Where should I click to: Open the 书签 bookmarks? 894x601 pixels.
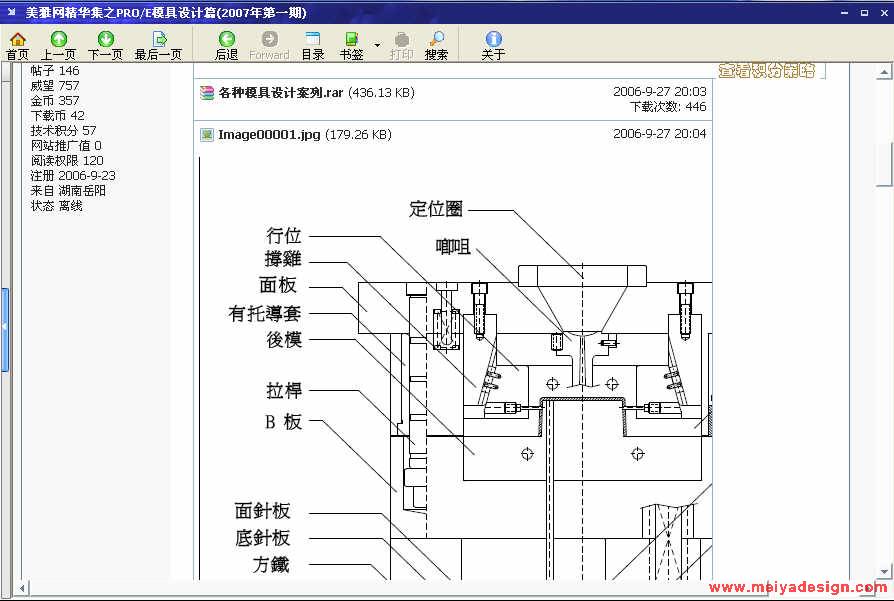pyautogui.click(x=351, y=45)
